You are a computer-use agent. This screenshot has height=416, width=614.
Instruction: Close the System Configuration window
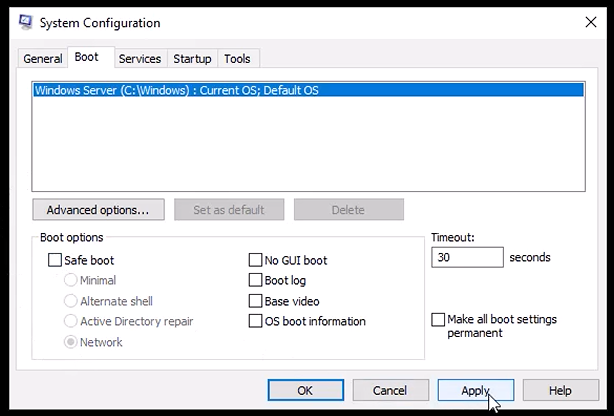click(591, 22)
